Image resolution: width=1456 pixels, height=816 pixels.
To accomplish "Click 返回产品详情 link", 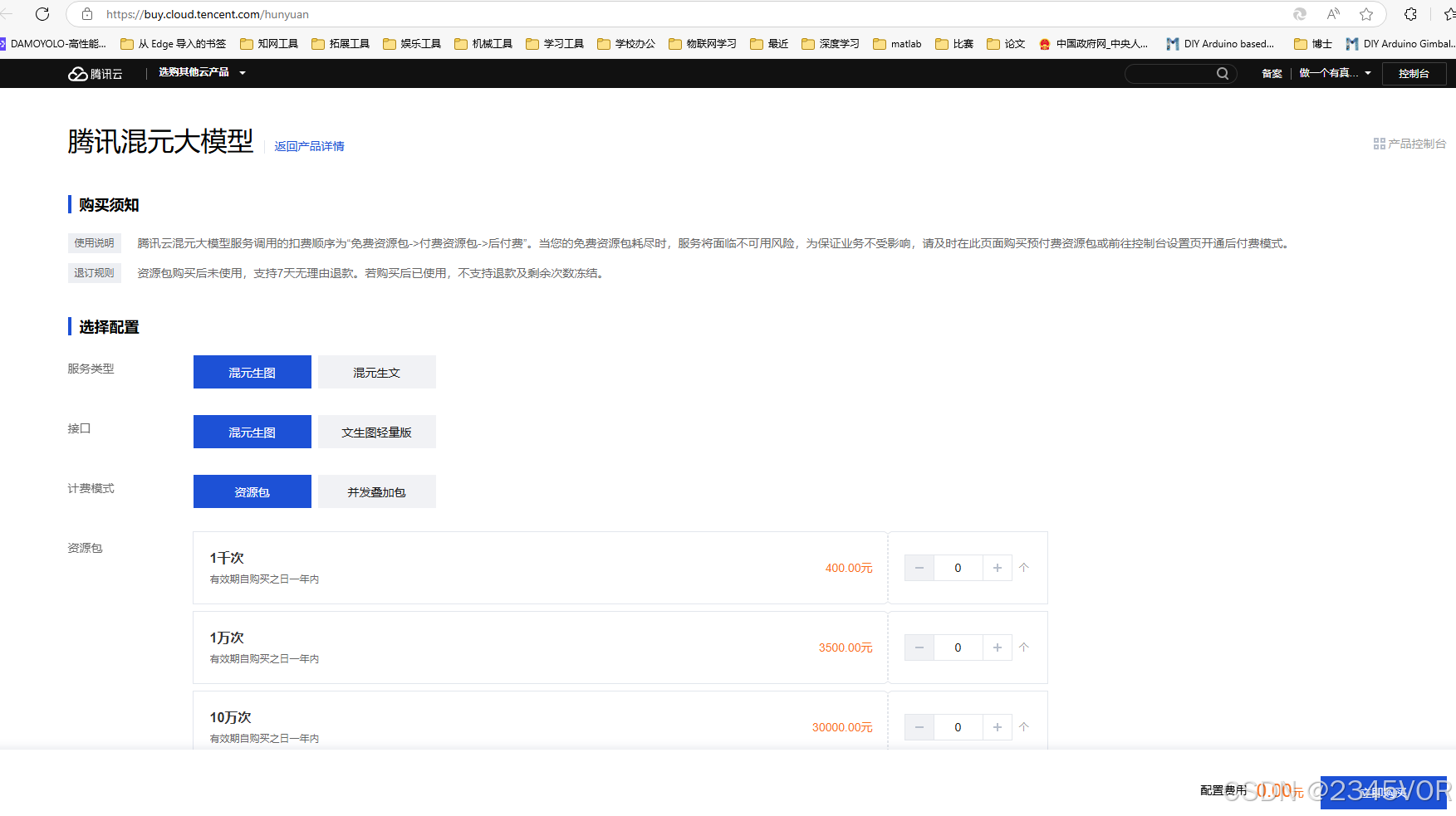I will pyautogui.click(x=309, y=146).
